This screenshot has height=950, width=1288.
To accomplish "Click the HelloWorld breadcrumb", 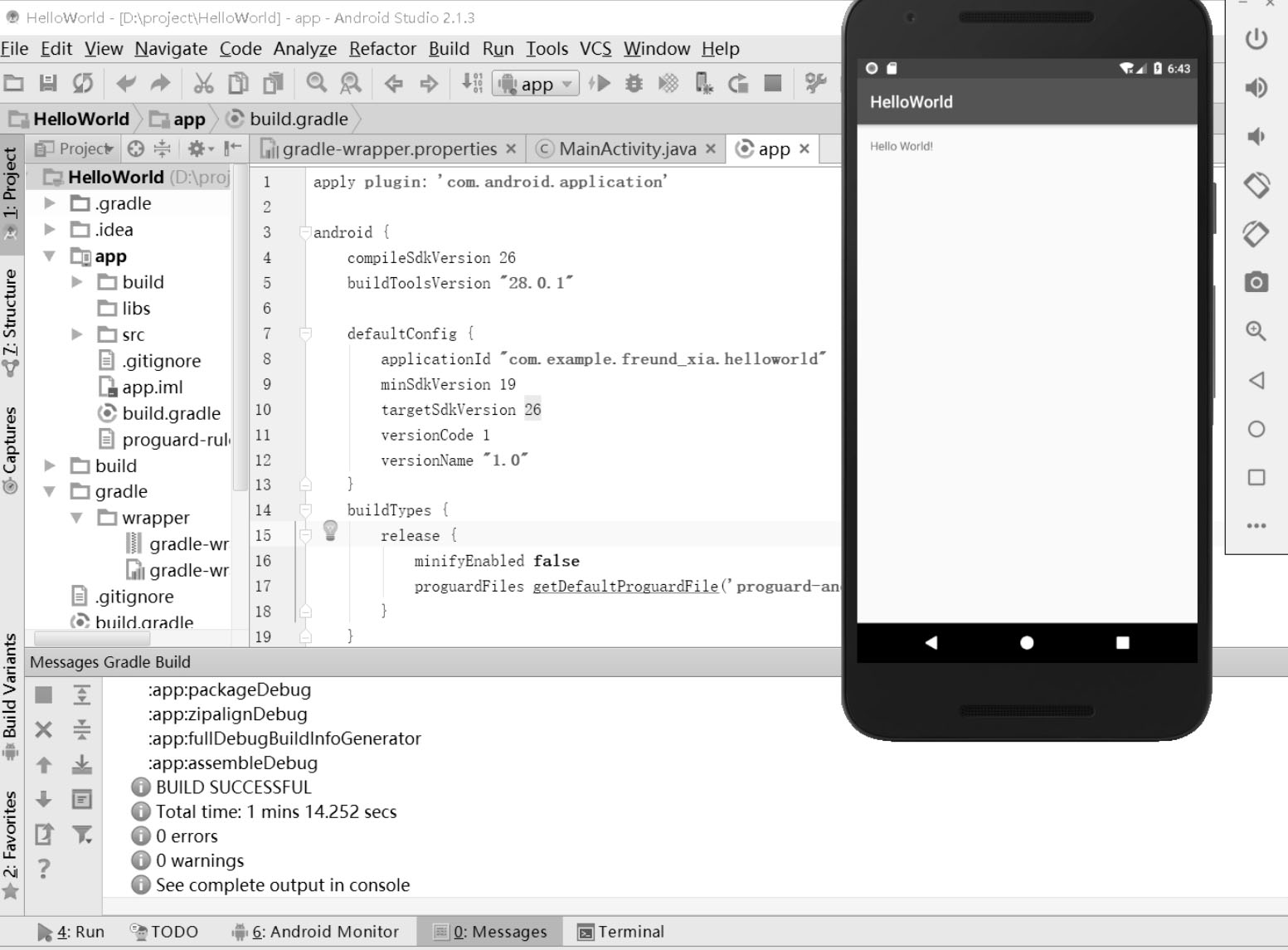I will pyautogui.click(x=70, y=119).
